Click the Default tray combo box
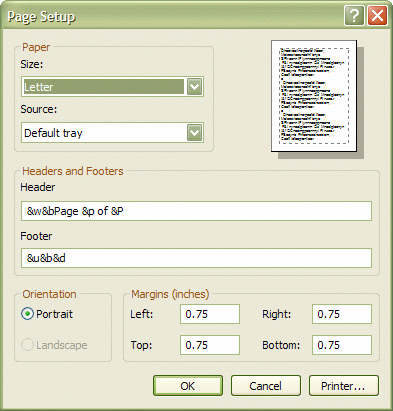The height and width of the screenshot is (411, 393). click(x=112, y=133)
